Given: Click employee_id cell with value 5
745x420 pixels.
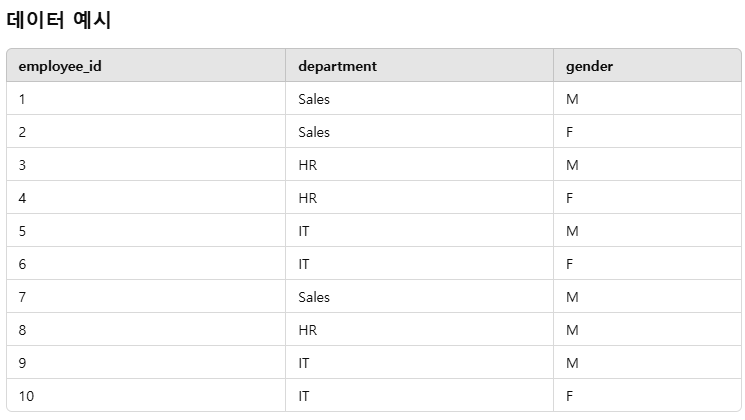Looking at the screenshot, I should pos(146,230).
